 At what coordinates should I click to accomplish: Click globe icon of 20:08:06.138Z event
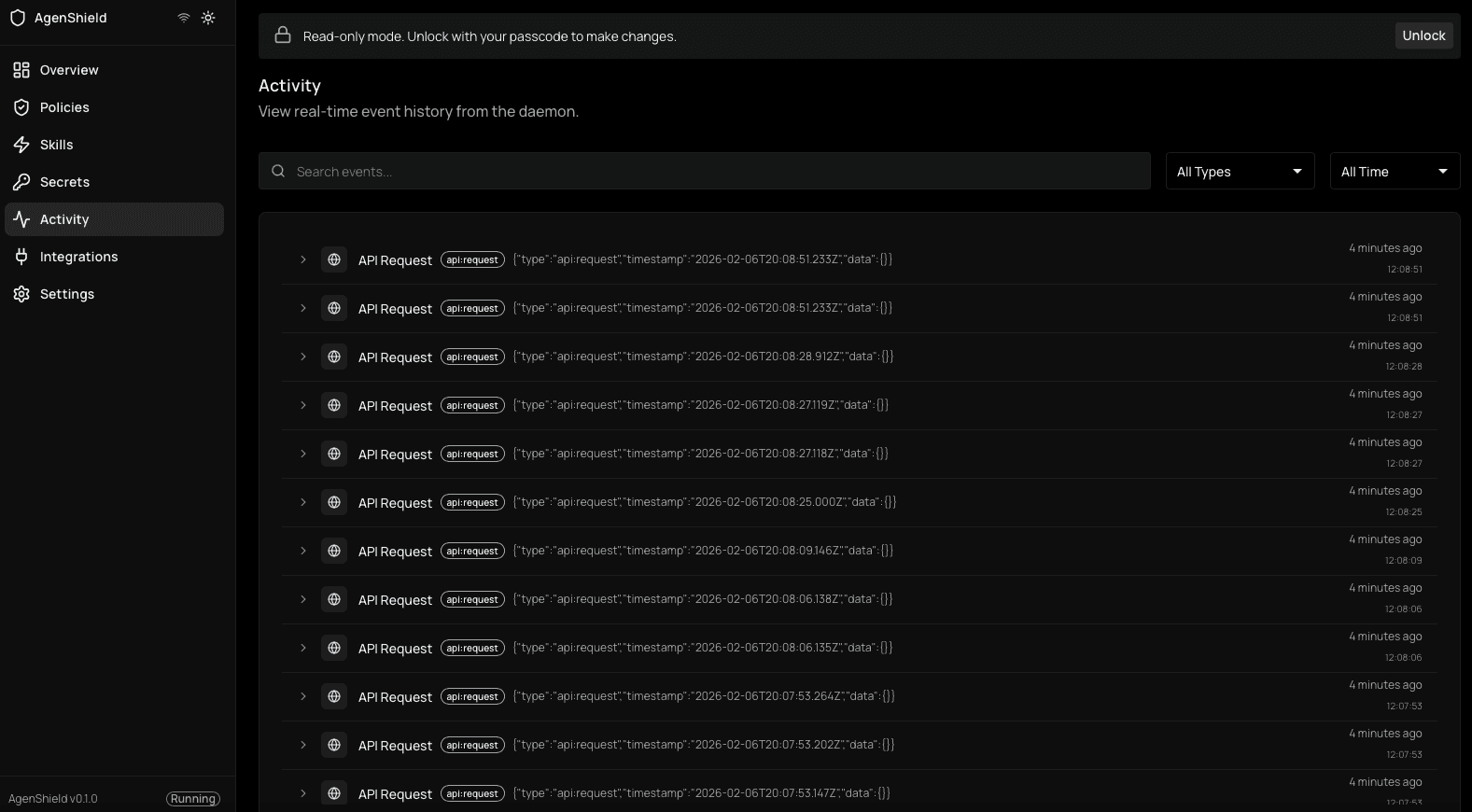[x=334, y=599]
